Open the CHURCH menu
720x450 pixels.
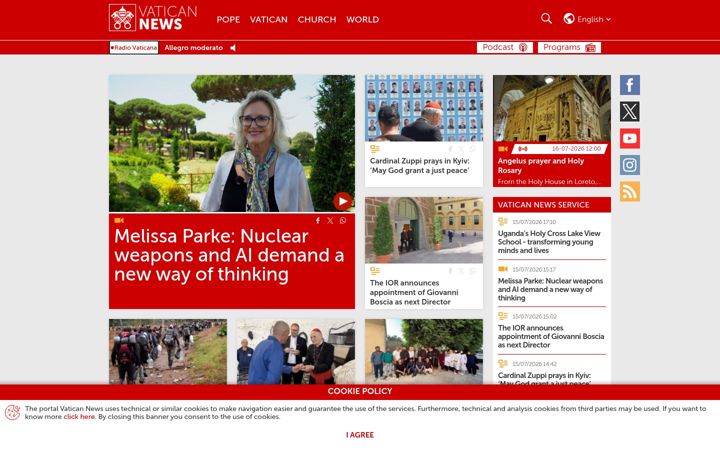(317, 19)
